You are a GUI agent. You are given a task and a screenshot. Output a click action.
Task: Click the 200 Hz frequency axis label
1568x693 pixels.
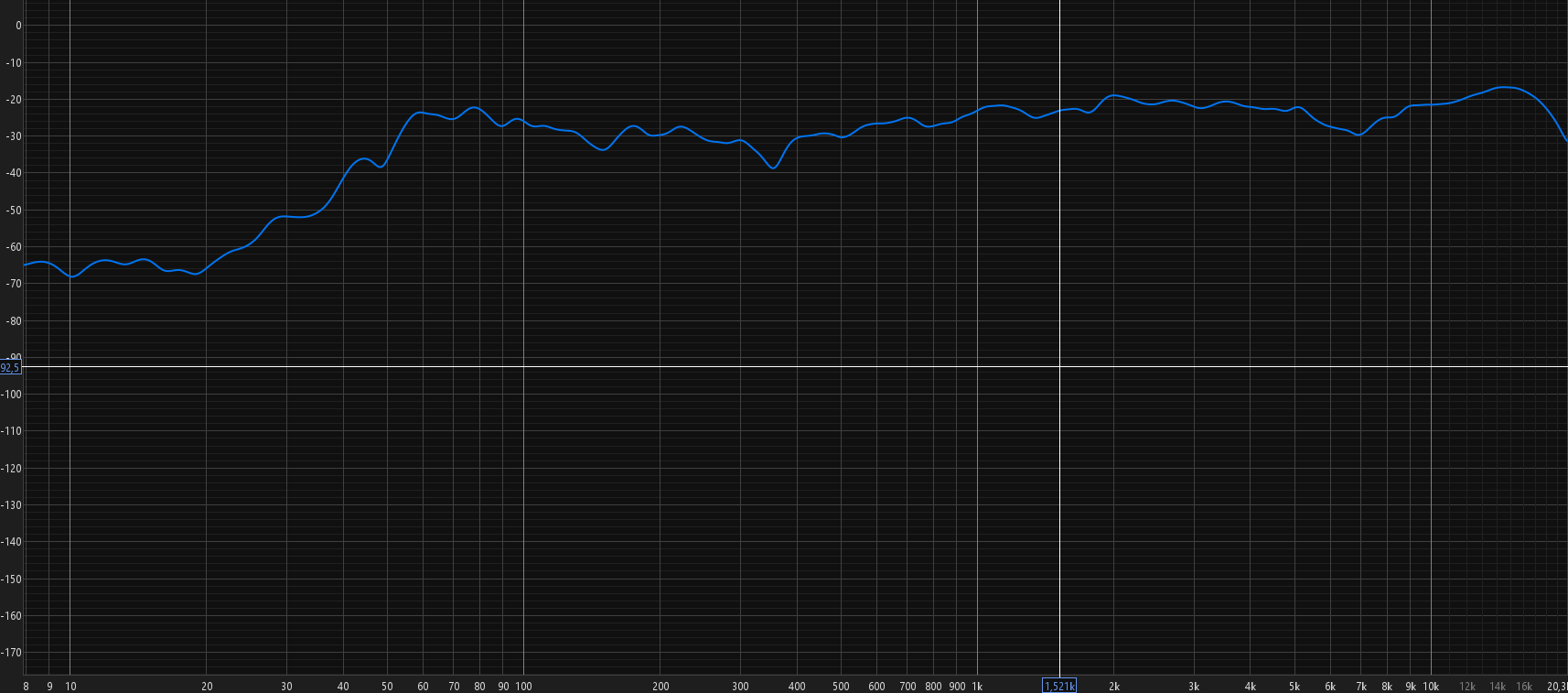coord(660,686)
